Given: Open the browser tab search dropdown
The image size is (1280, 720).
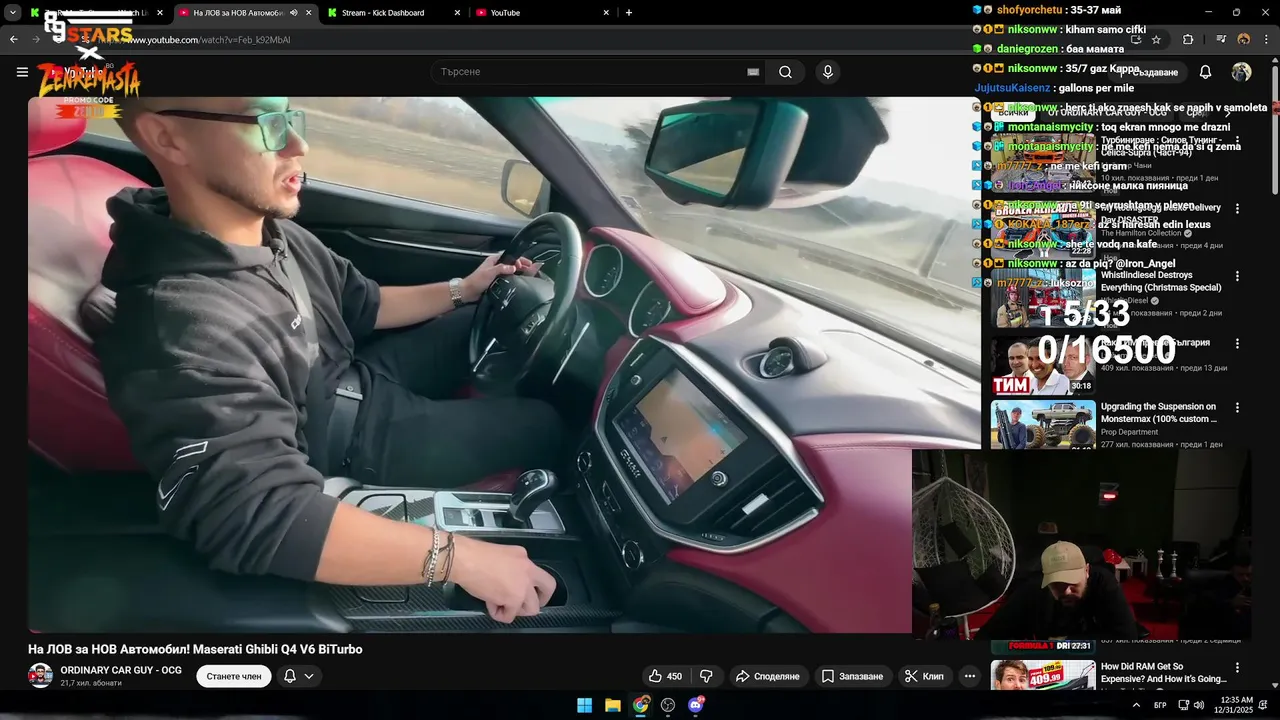Looking at the screenshot, I should pos(11,12).
